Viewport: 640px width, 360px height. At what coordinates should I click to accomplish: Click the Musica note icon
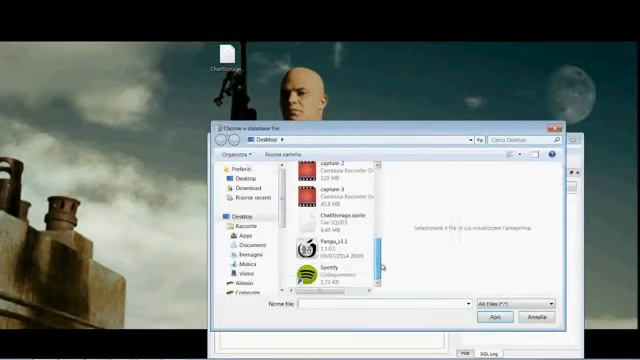(234, 264)
